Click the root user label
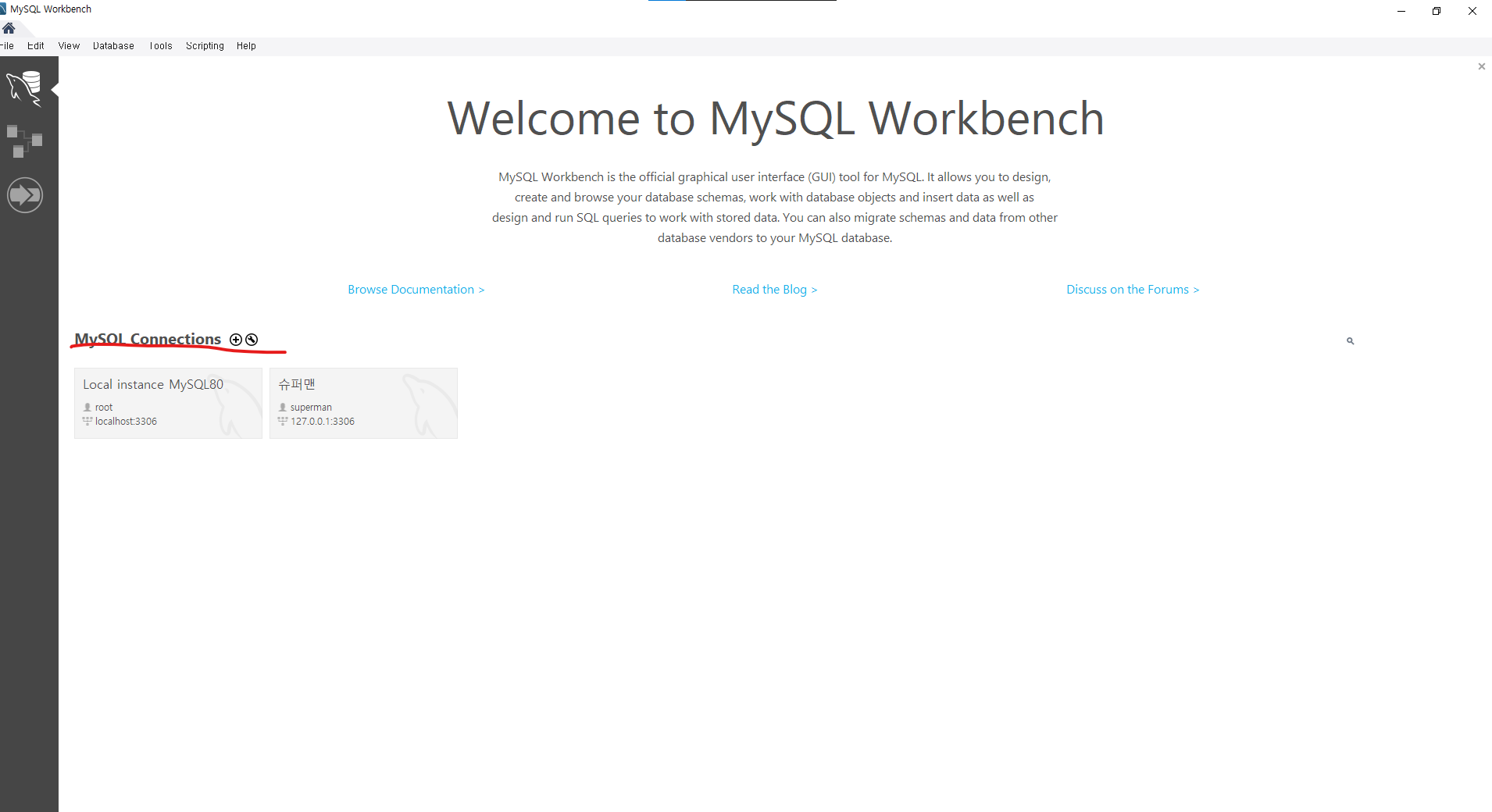This screenshot has height=812, width=1492. 104,408
